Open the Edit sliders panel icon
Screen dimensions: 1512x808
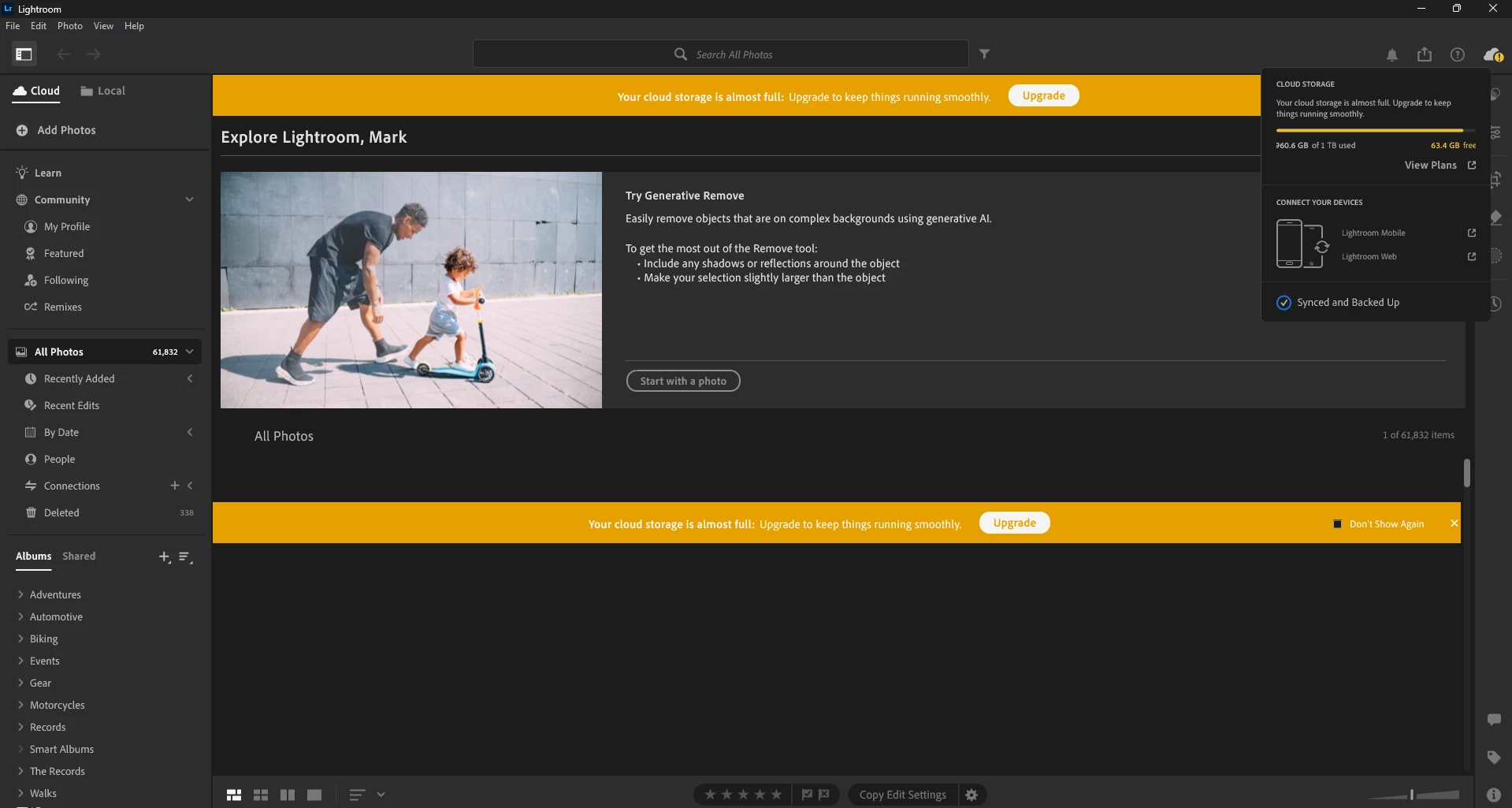pyautogui.click(x=1495, y=132)
